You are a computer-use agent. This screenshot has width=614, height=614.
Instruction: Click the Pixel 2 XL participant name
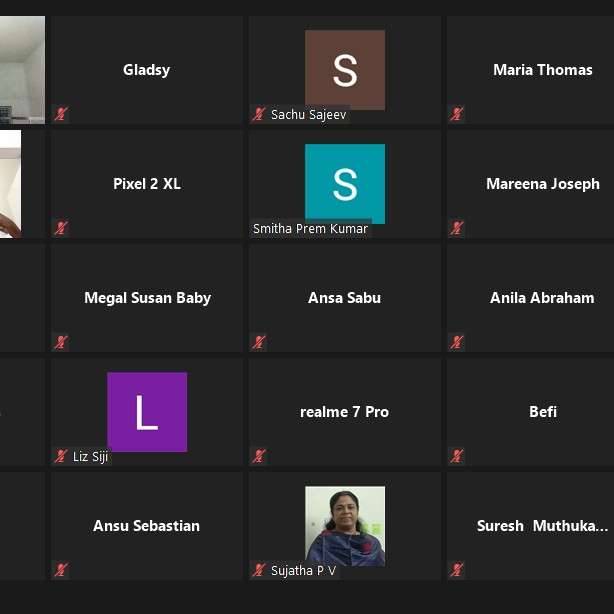(x=147, y=184)
